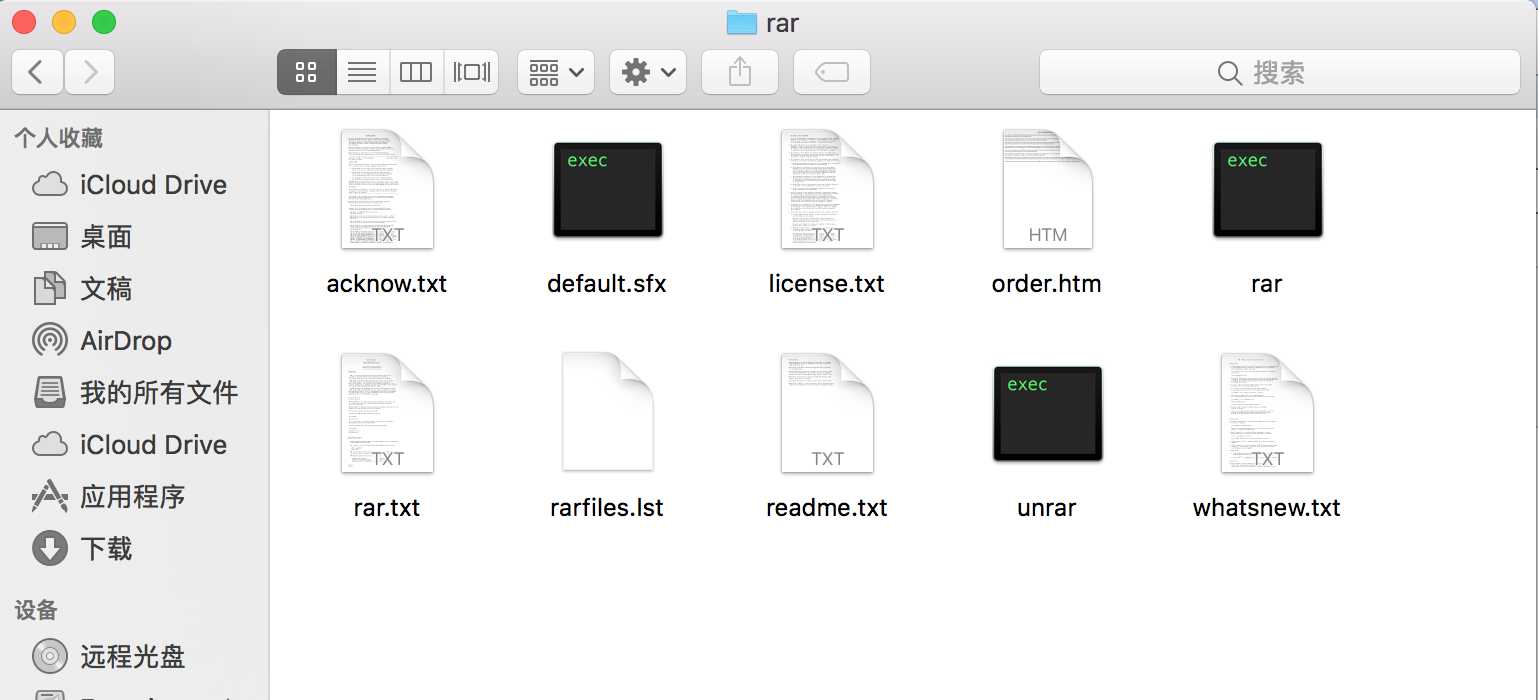Image resolution: width=1538 pixels, height=700 pixels.
Task: Click the whatsnew.txt file name
Action: 1267,508
